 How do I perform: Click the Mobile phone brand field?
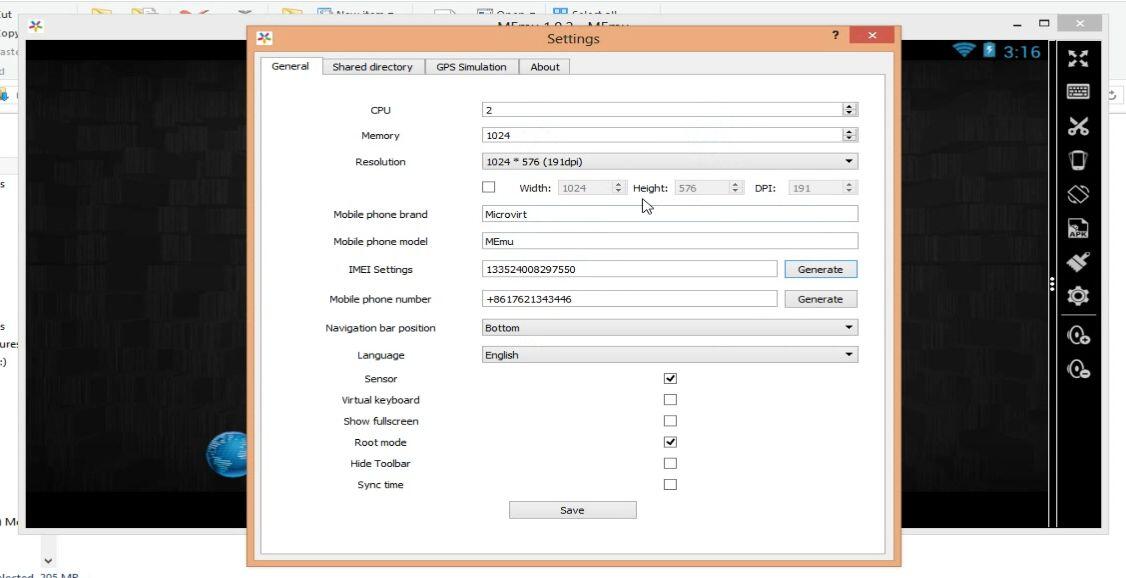pyautogui.click(x=670, y=214)
